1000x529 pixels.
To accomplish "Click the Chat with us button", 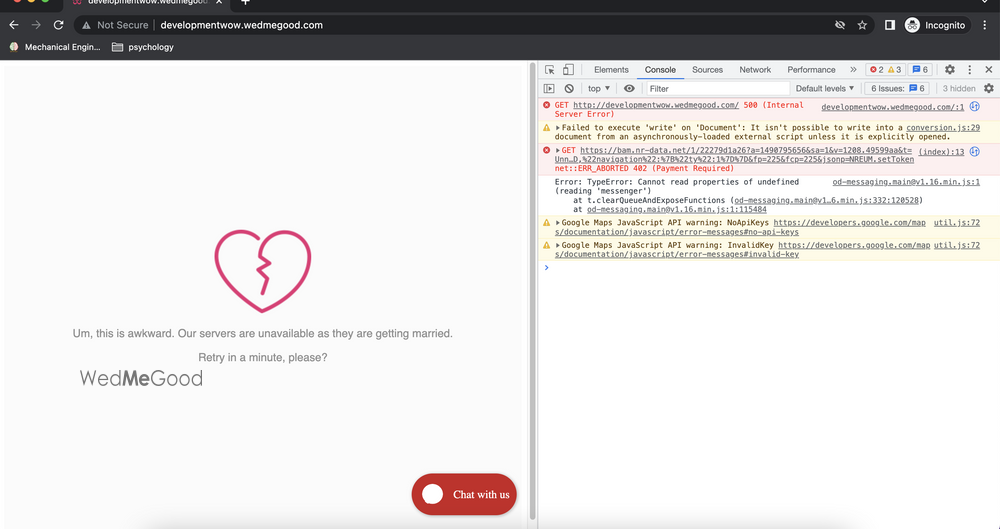I will 464,495.
